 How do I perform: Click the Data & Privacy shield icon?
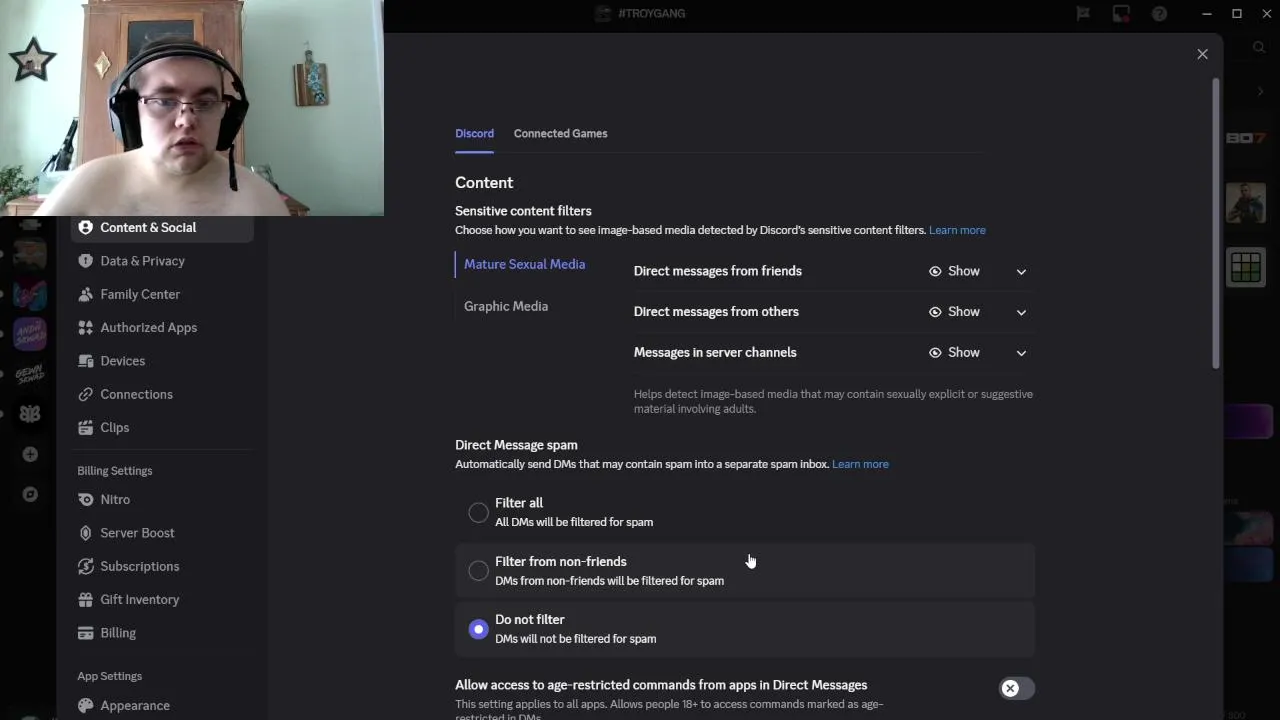click(x=86, y=261)
